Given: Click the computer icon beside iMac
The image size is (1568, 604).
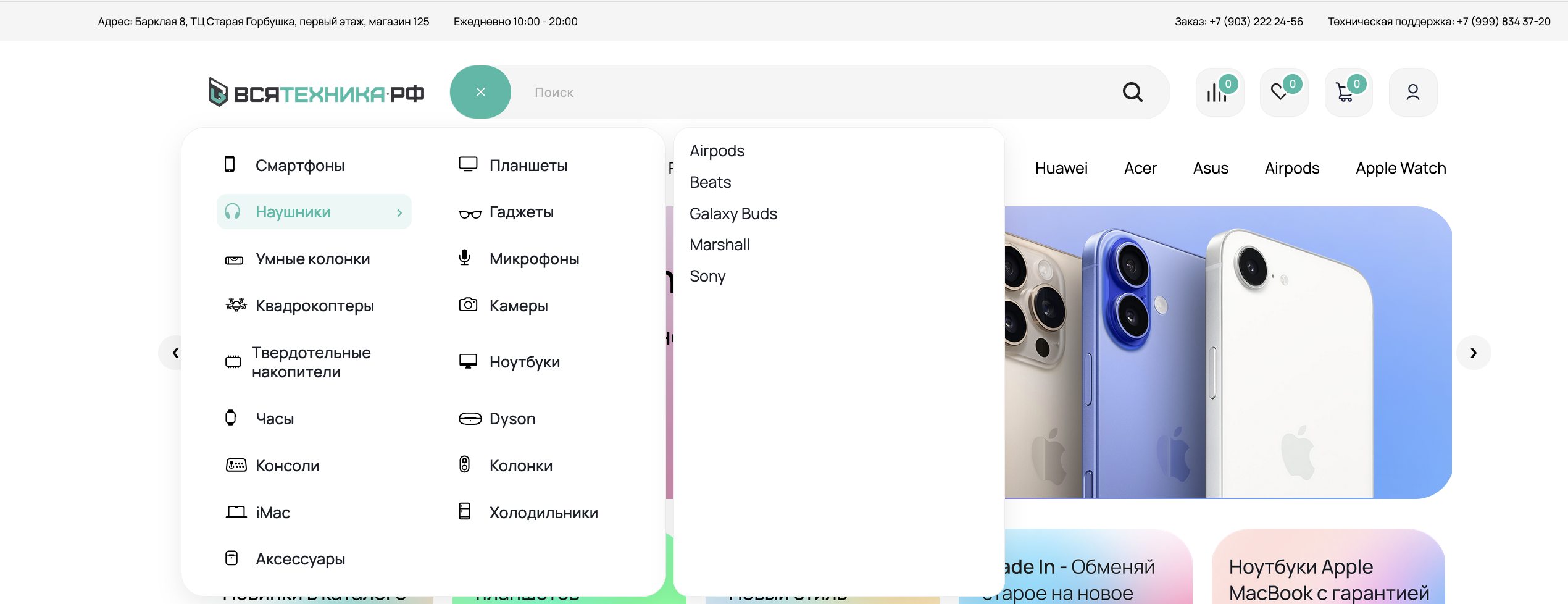Looking at the screenshot, I should 236,512.
